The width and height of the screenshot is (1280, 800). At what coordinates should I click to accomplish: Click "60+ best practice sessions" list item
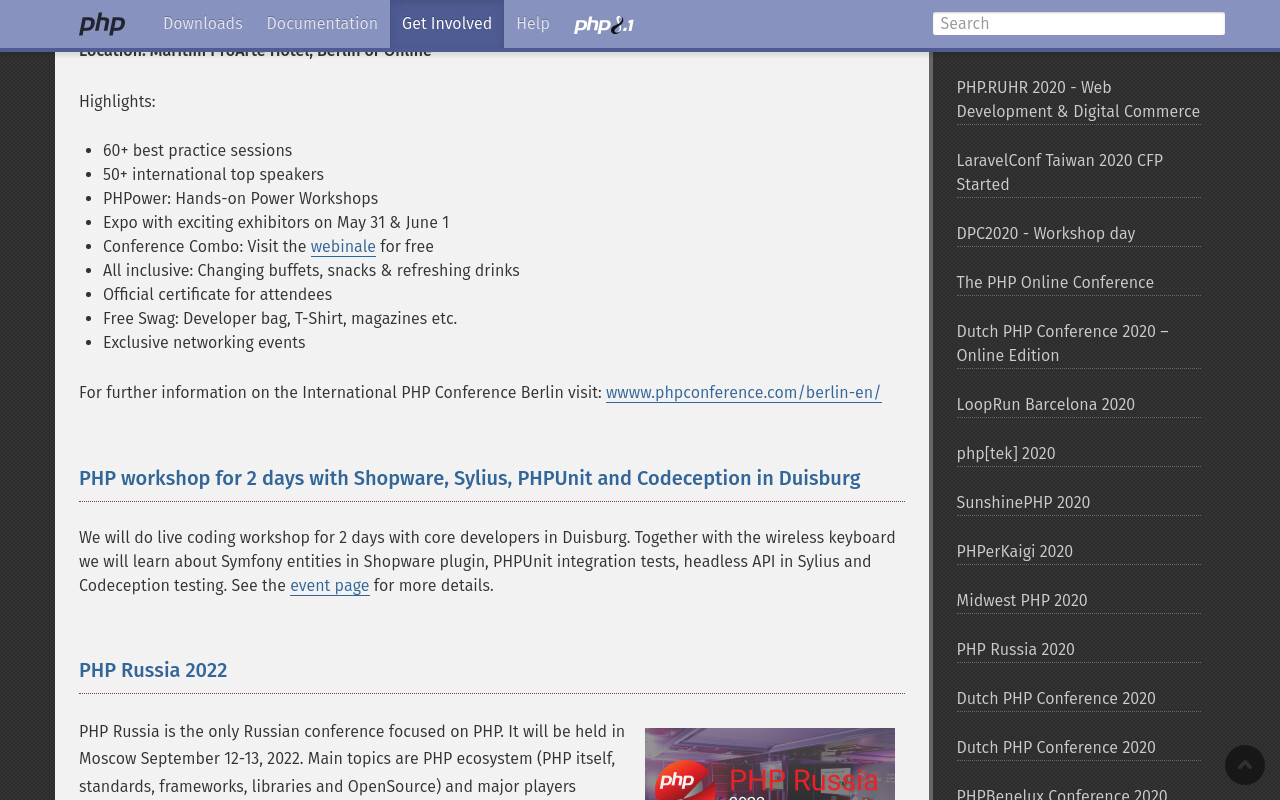click(x=197, y=151)
